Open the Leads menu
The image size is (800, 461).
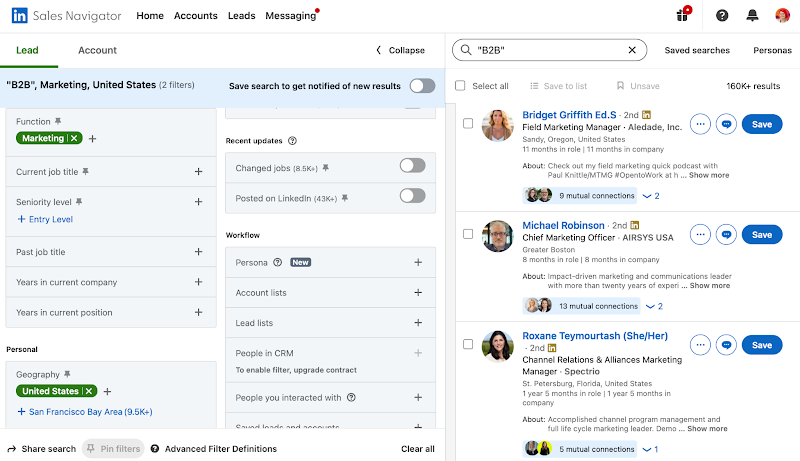coord(241,16)
